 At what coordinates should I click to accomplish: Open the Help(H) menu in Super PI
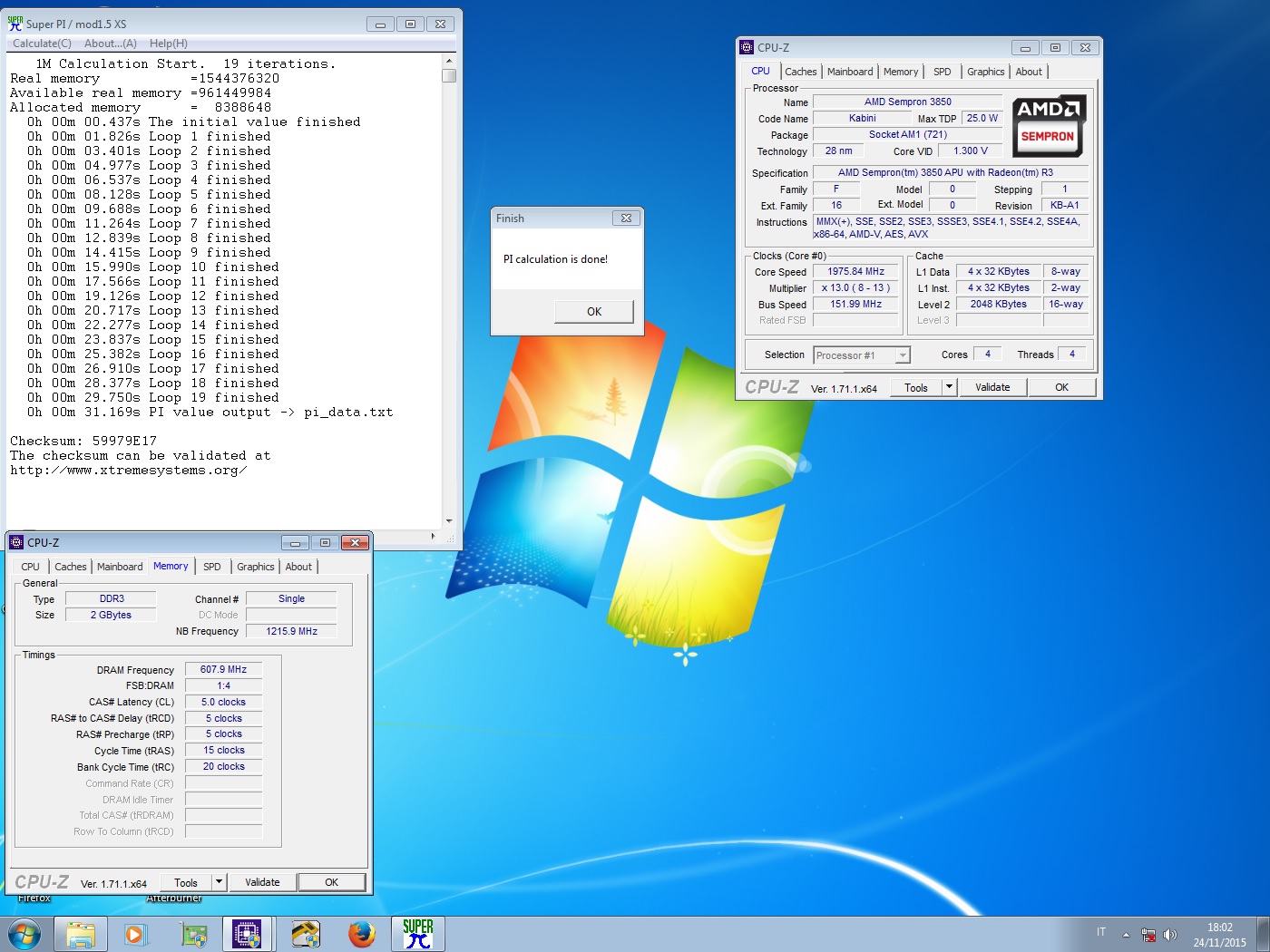tap(169, 44)
